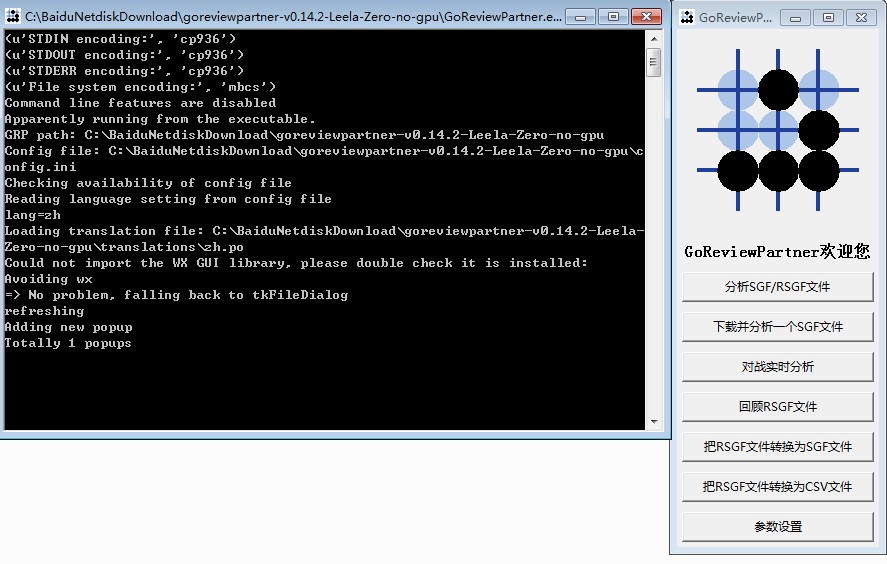Close the console window

tap(646, 17)
